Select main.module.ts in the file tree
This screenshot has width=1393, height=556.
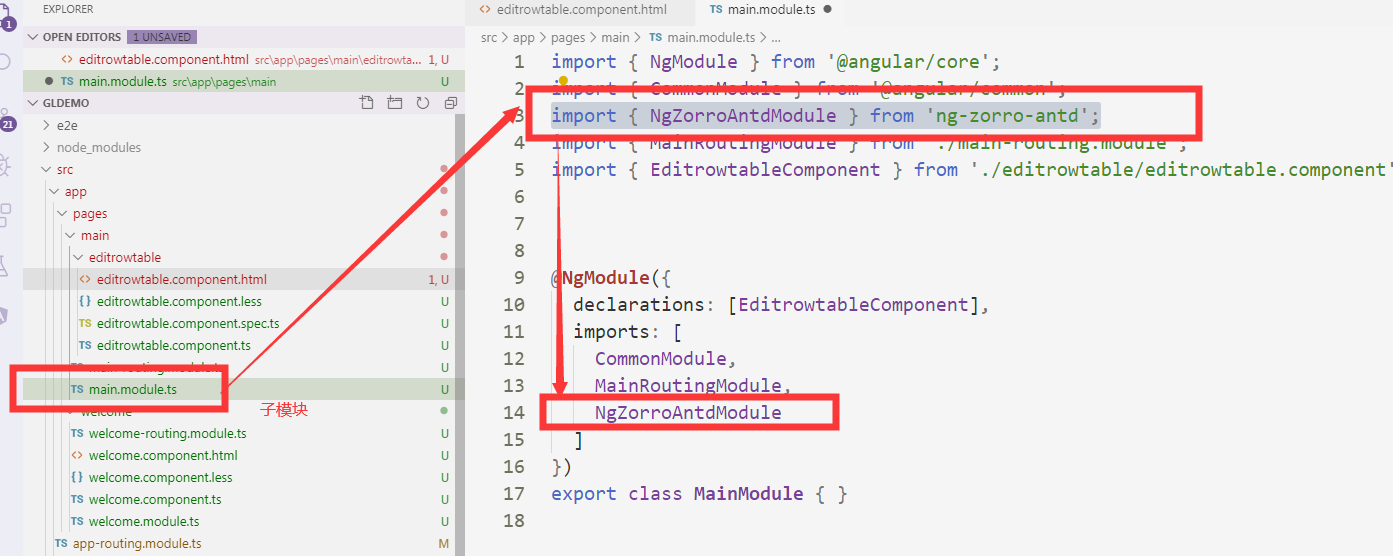(240, 389)
